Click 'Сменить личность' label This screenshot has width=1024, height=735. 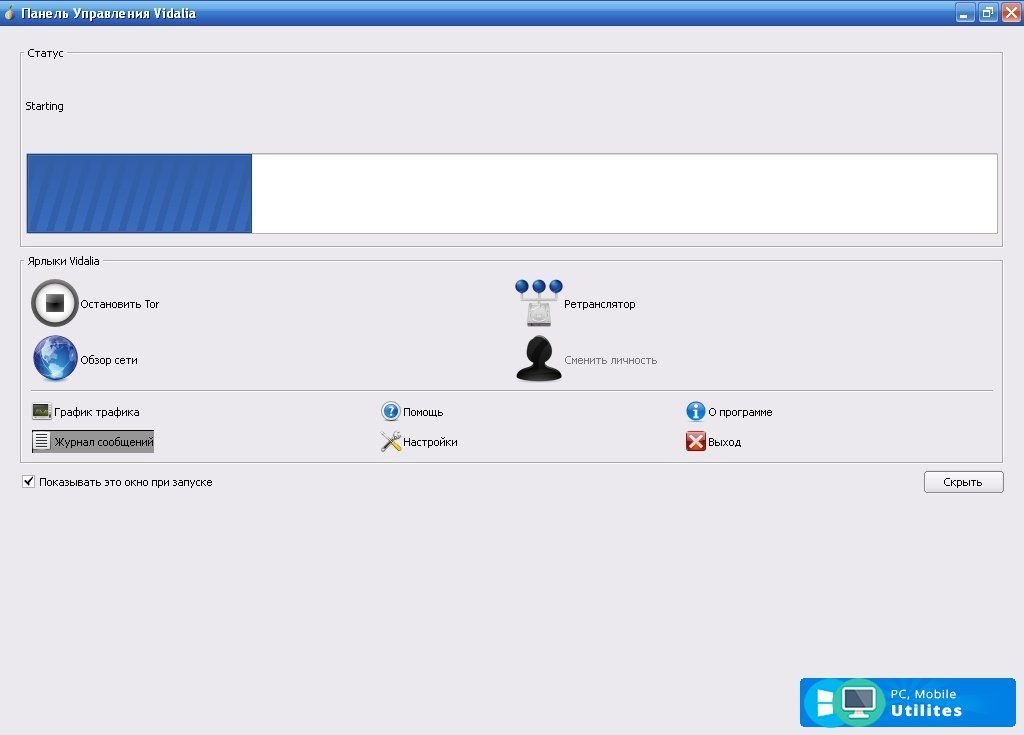(611, 360)
